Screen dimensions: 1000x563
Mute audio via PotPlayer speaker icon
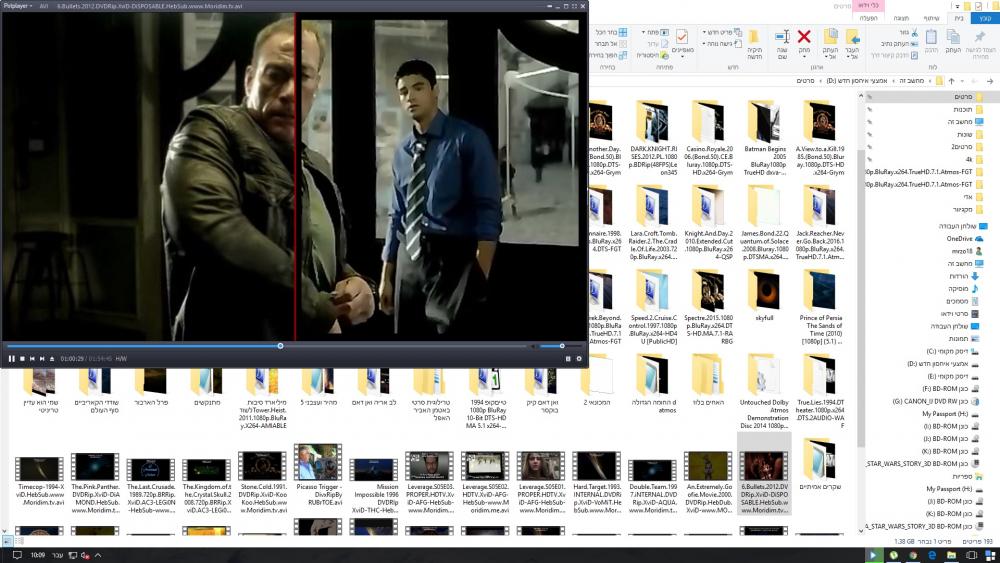(x=533, y=346)
